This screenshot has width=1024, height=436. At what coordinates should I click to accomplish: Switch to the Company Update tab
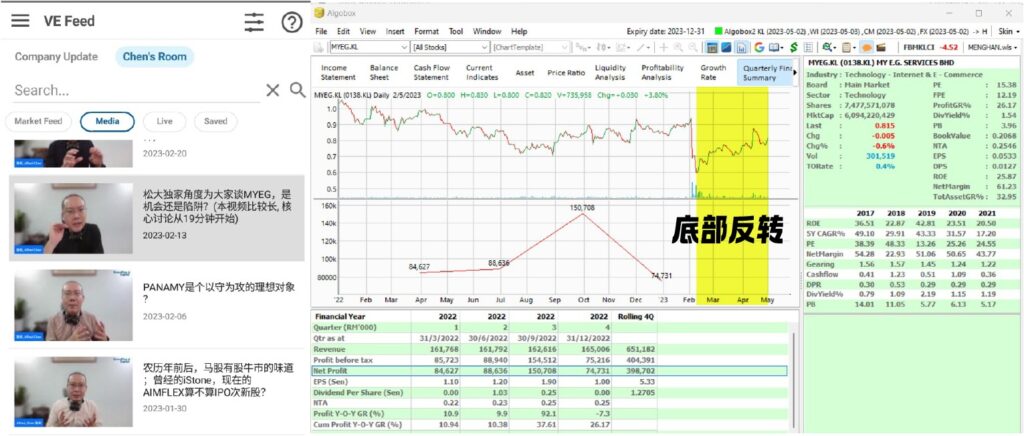point(56,57)
